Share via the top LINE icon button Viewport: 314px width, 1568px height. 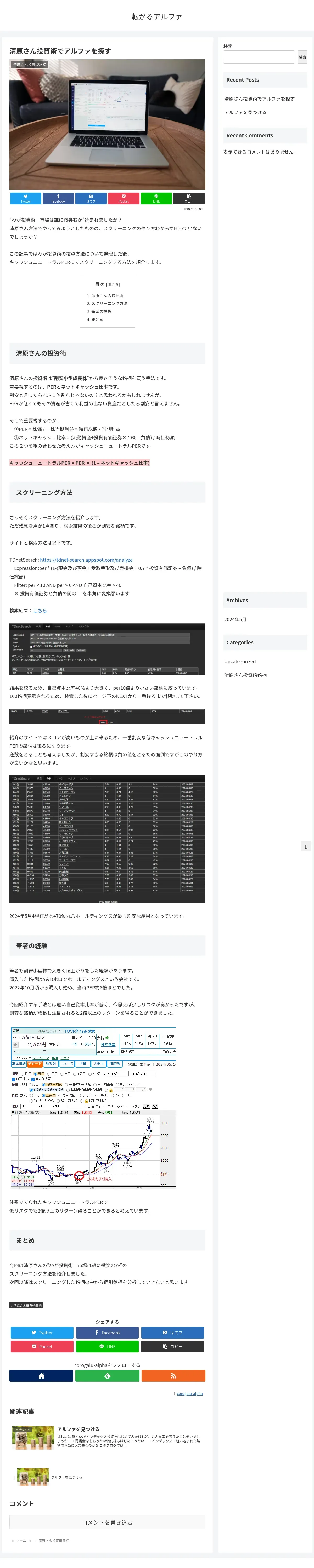(156, 198)
